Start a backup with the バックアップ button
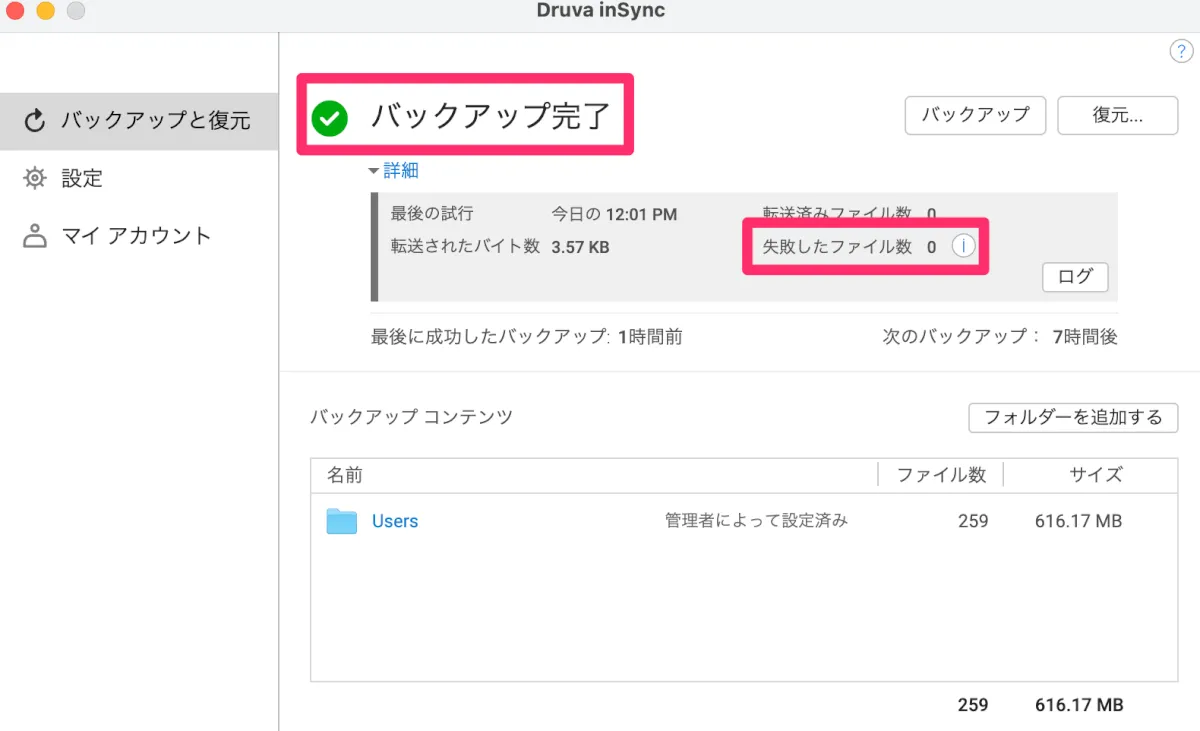This screenshot has height=731, width=1200. click(974, 115)
